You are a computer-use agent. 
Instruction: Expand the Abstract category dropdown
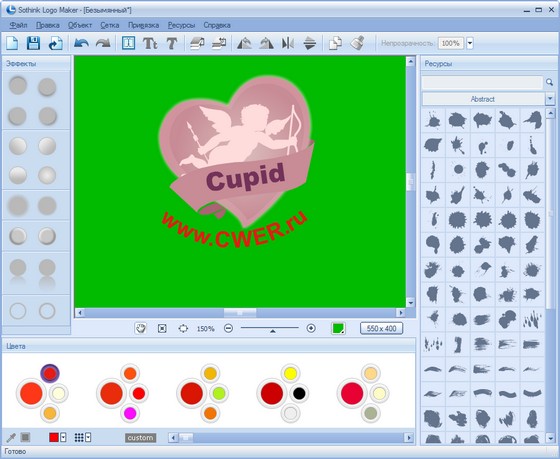(550, 99)
